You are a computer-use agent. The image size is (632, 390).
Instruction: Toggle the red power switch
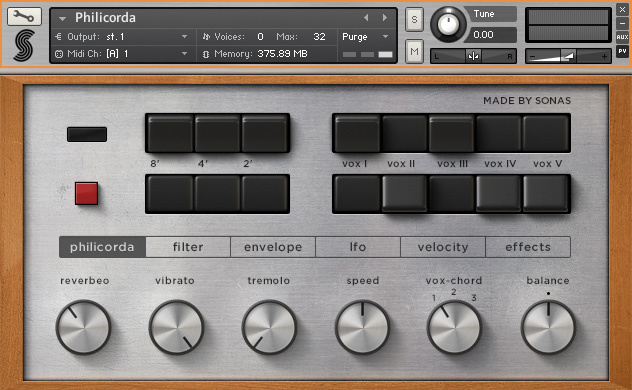tap(86, 193)
